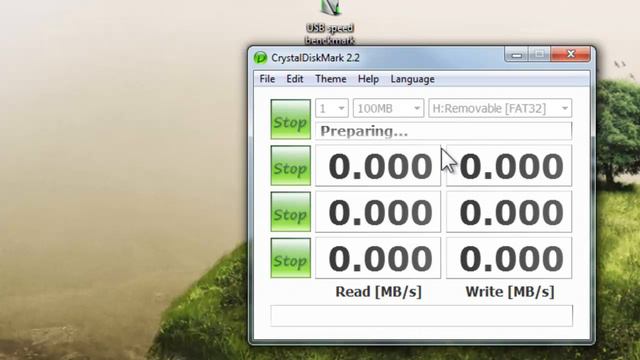
Task: Click the Preparing... status field
Action: point(443,131)
